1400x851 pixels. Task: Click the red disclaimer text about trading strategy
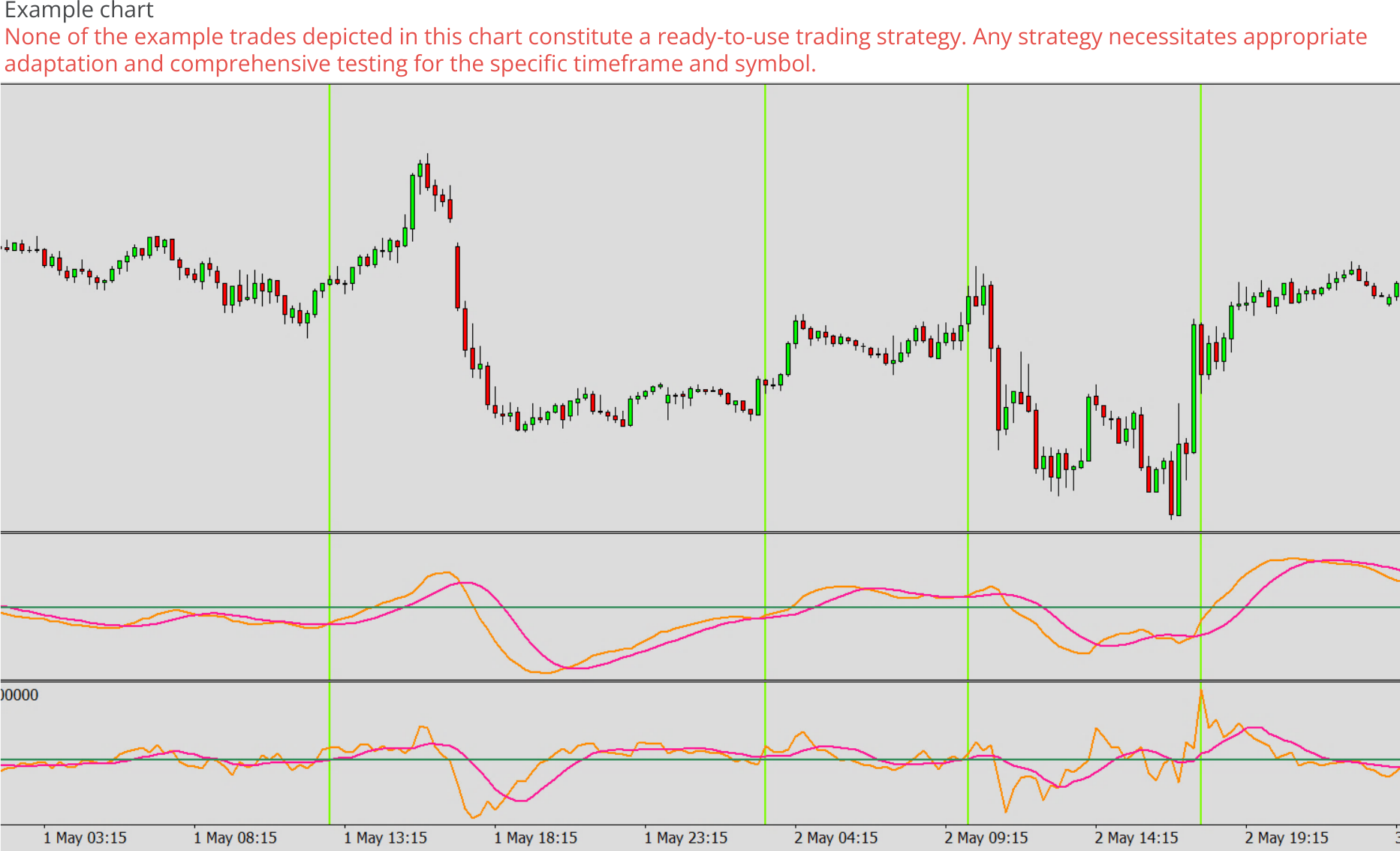[x=686, y=50]
